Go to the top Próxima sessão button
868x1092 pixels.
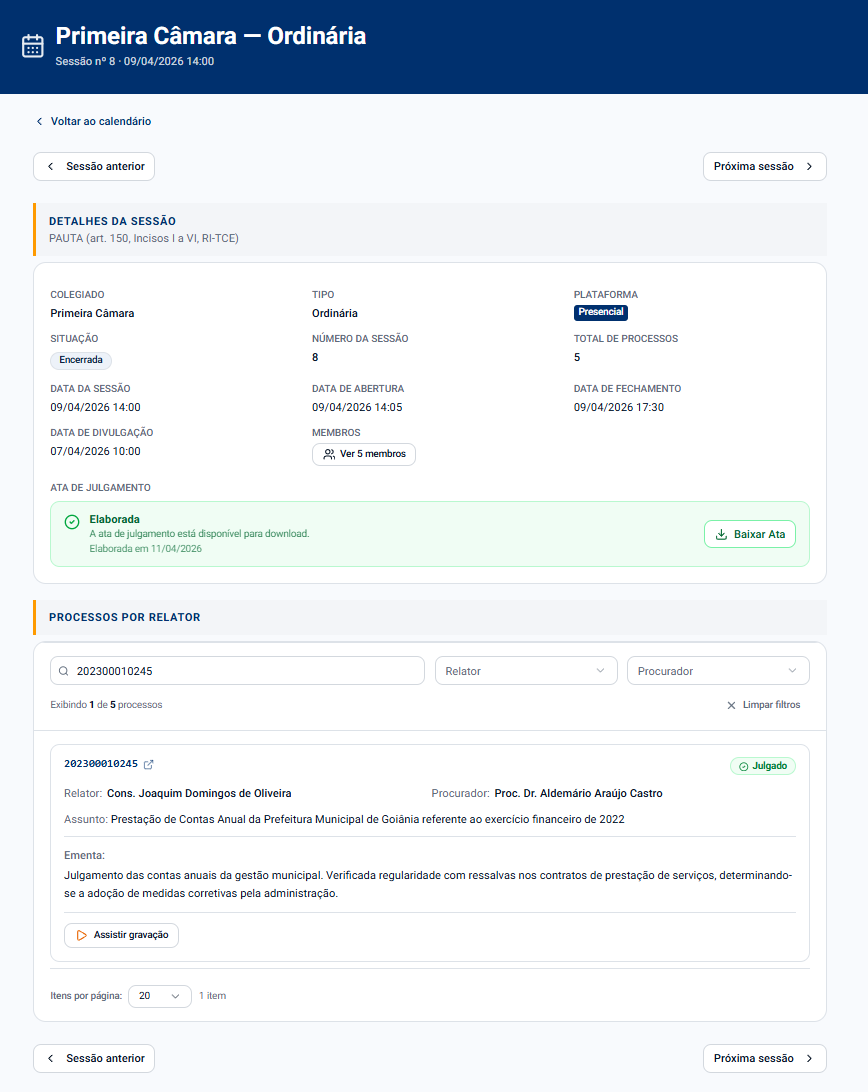point(764,167)
